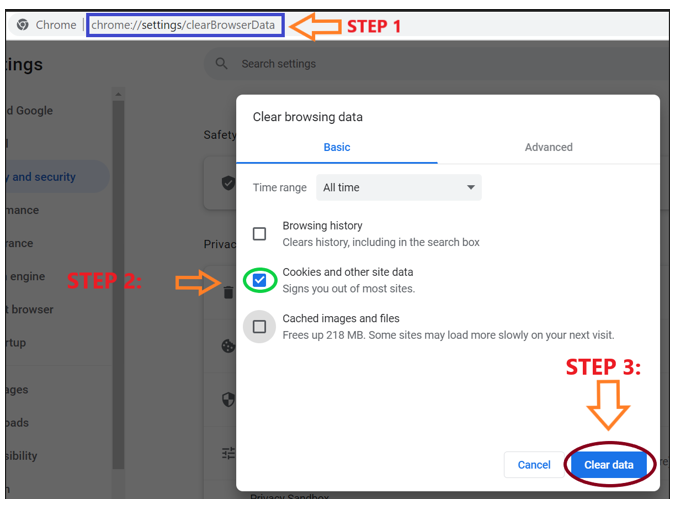Uncheck Cookies and other site data
681x512 pixels.
click(x=259, y=280)
